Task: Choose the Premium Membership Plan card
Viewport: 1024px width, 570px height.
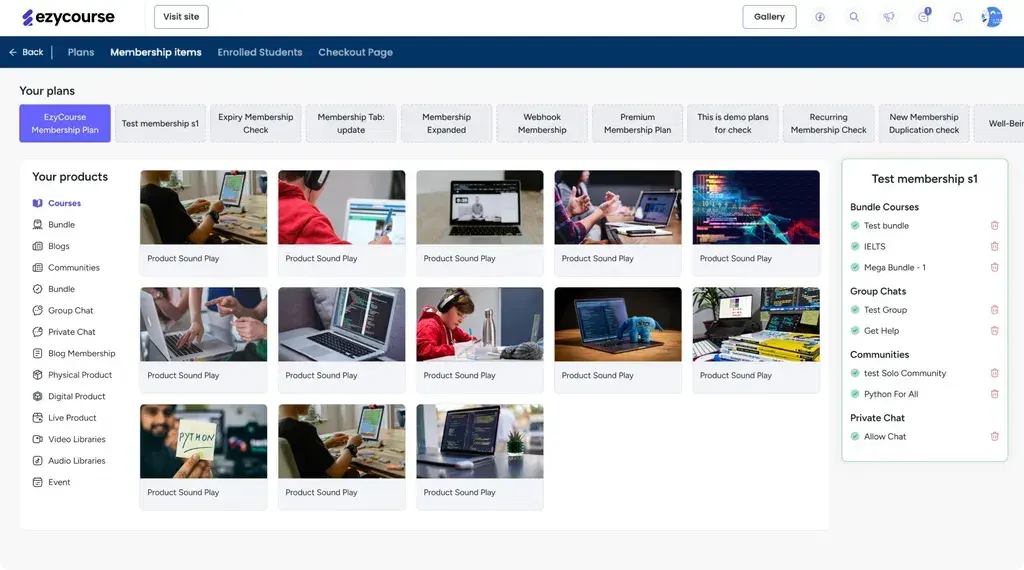Action: [637, 123]
